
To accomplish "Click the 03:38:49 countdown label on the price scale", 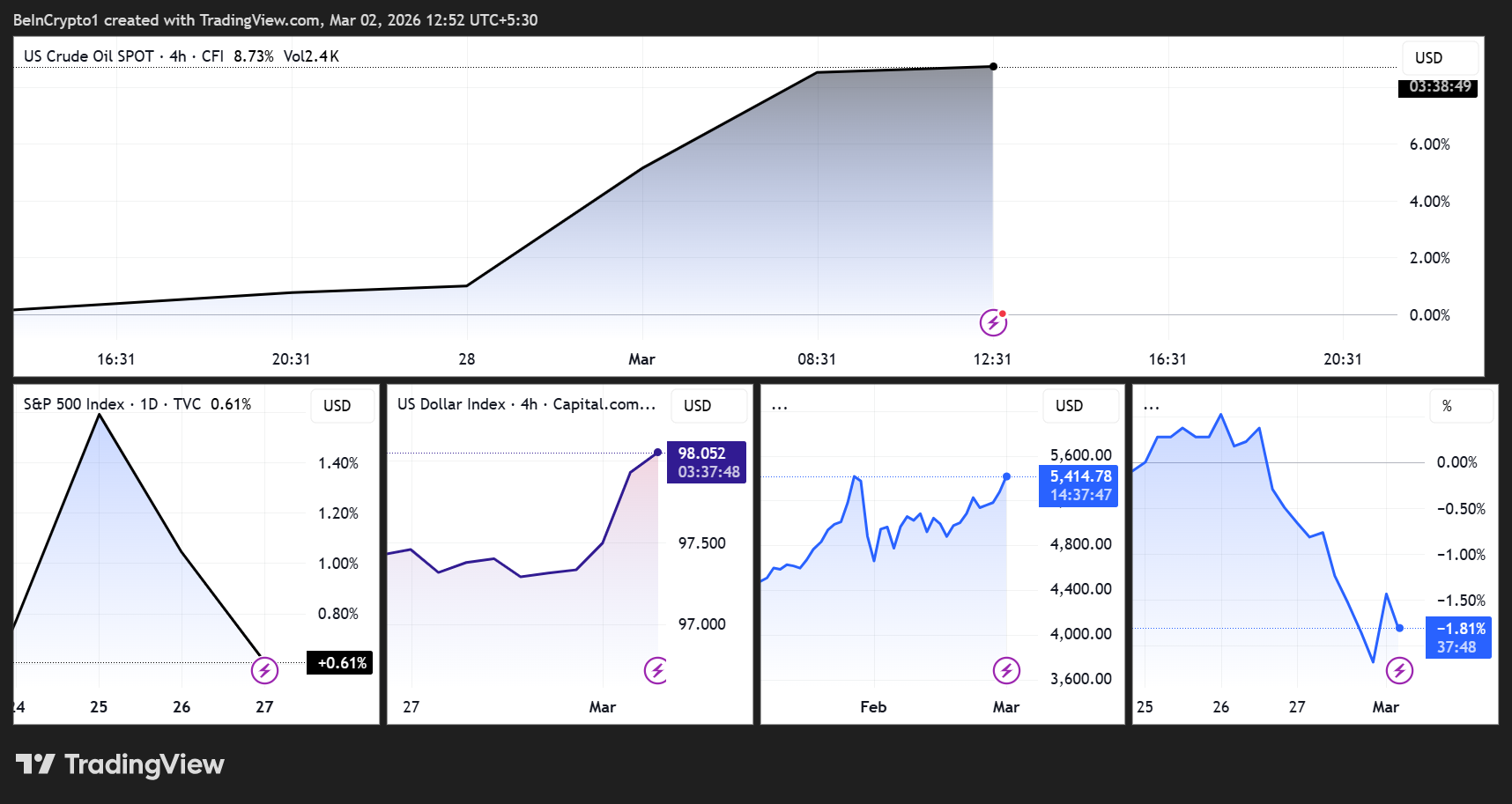I will coord(1439,87).
